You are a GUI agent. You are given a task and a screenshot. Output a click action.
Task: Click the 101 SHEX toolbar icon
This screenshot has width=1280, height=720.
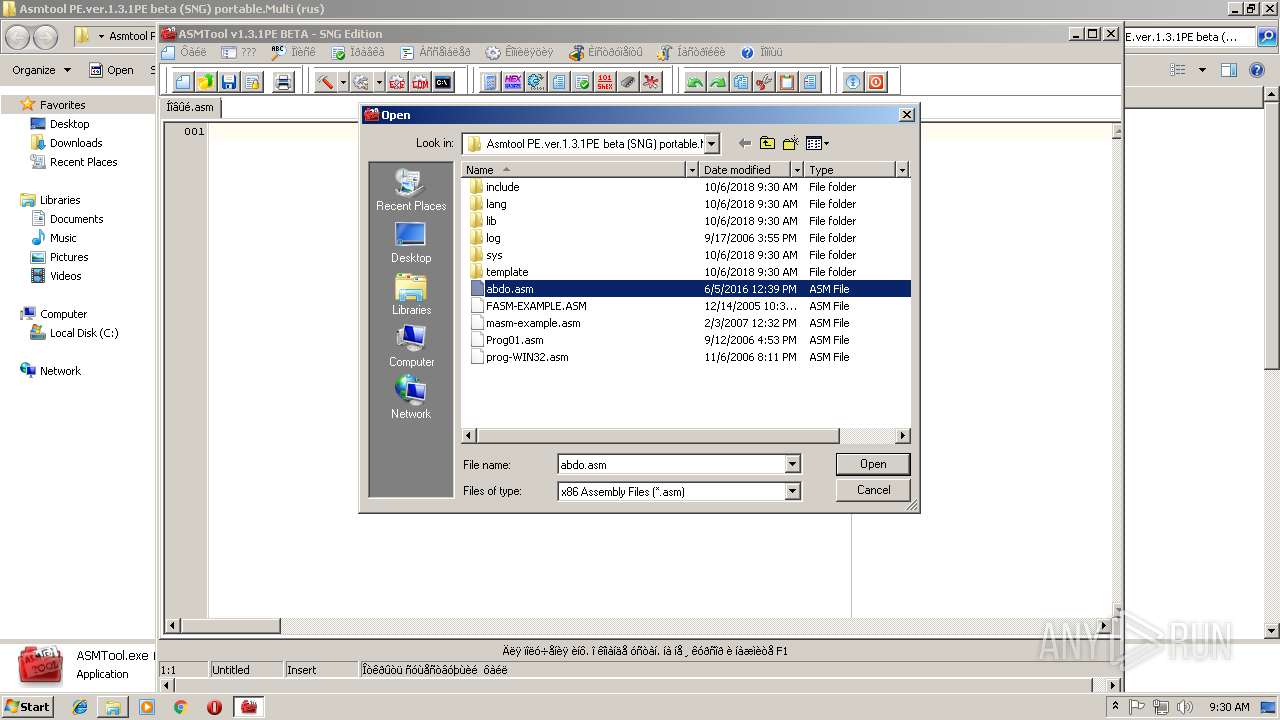point(605,82)
